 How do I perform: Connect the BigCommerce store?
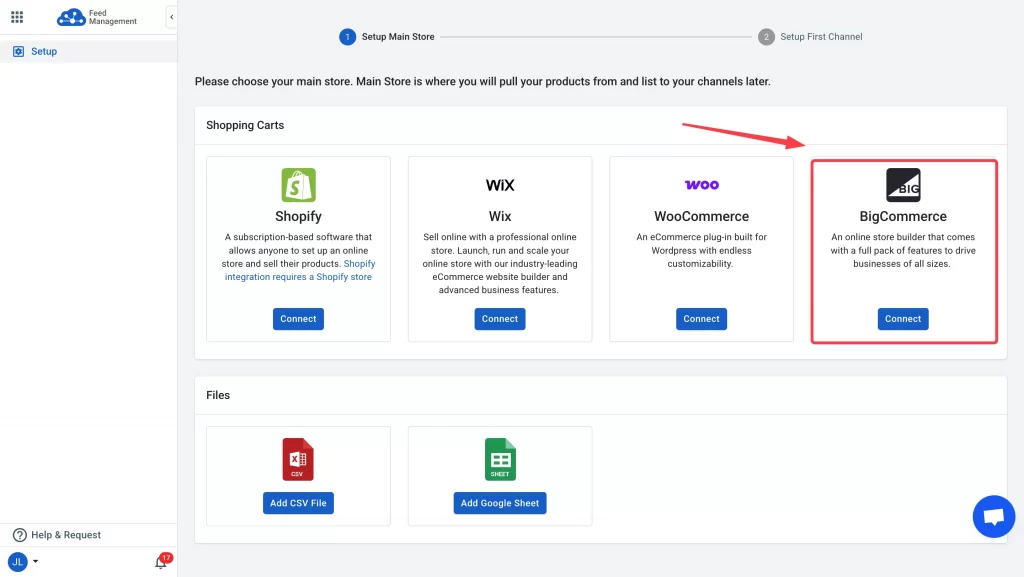pos(903,318)
